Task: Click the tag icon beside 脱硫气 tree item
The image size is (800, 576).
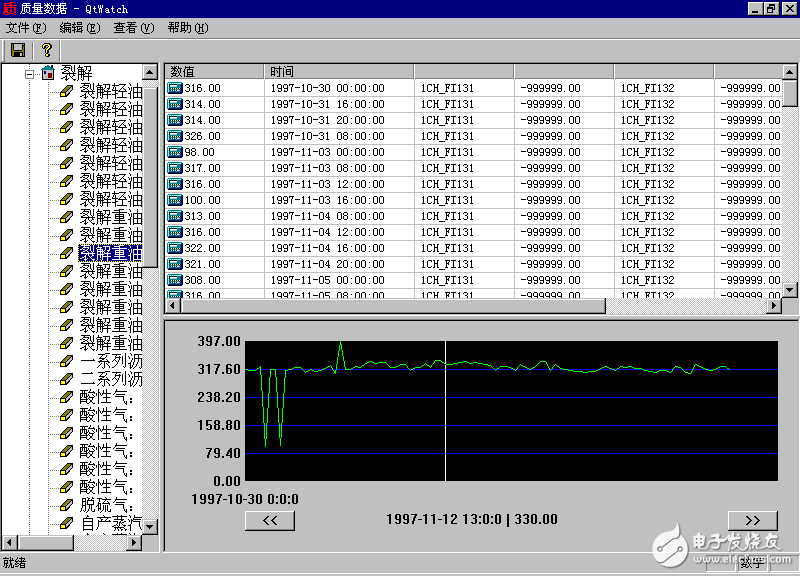Action: click(x=67, y=504)
